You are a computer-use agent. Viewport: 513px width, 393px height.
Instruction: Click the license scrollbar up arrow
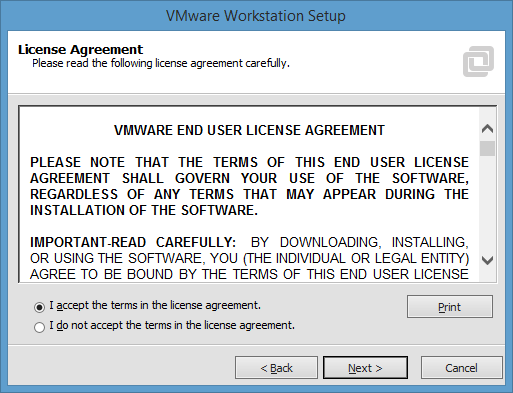point(488,129)
